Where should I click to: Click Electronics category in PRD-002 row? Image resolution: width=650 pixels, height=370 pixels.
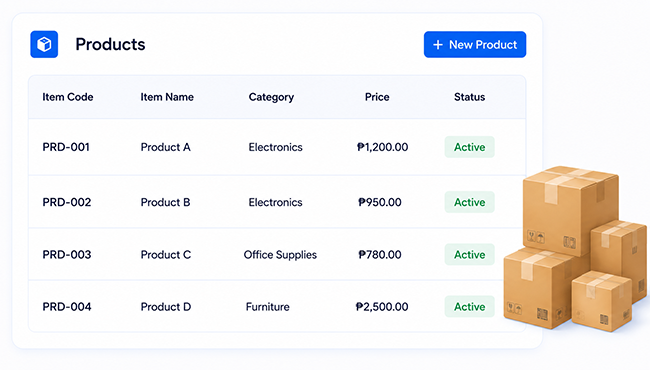(276, 202)
